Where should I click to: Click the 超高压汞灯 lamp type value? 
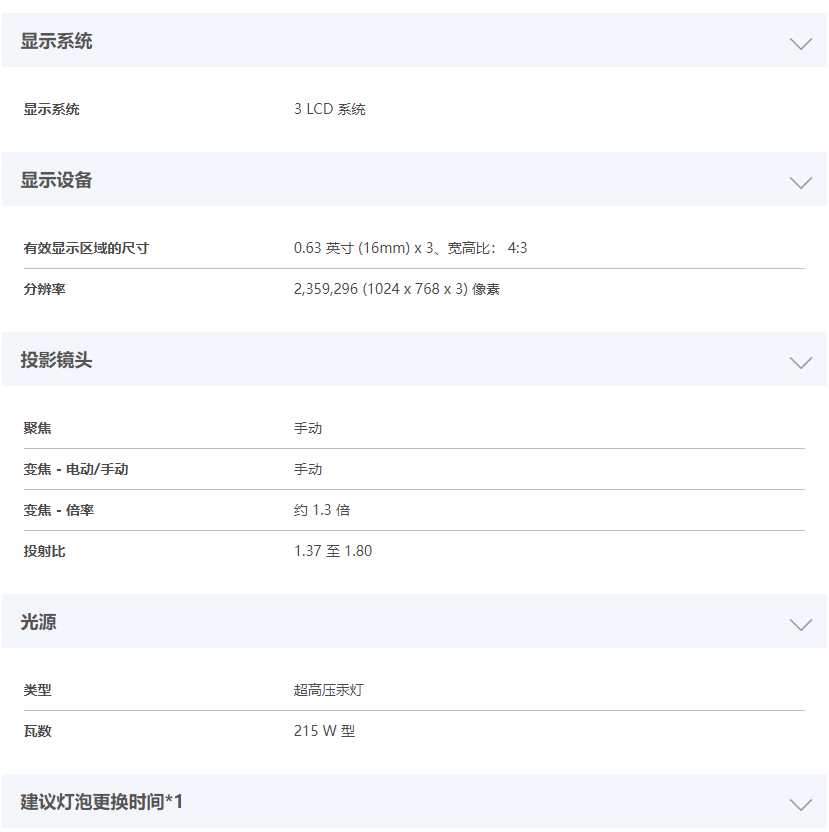(x=329, y=690)
